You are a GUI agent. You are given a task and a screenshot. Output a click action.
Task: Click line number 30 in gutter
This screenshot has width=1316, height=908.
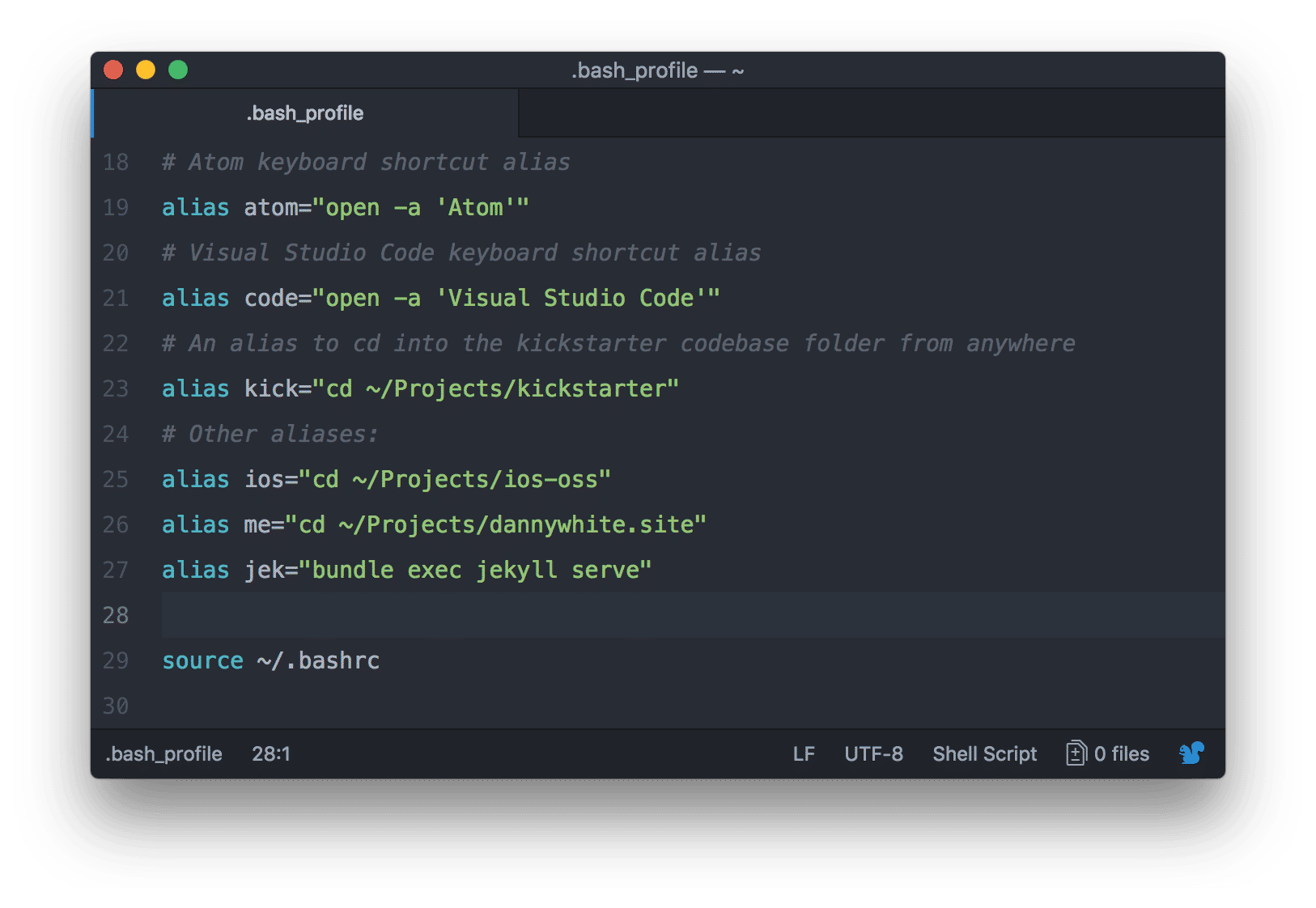pos(116,706)
